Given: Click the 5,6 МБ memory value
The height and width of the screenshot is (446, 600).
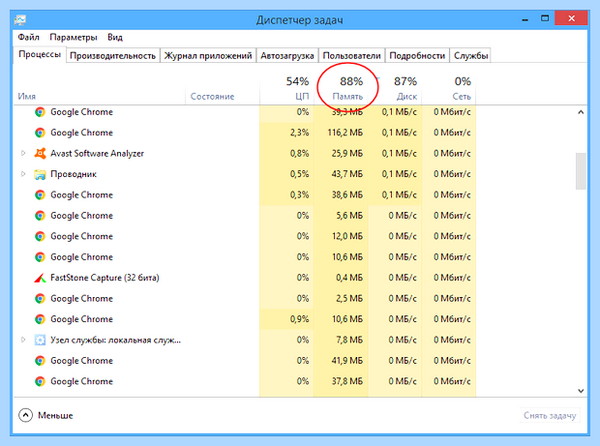Looking at the screenshot, I should point(349,216).
